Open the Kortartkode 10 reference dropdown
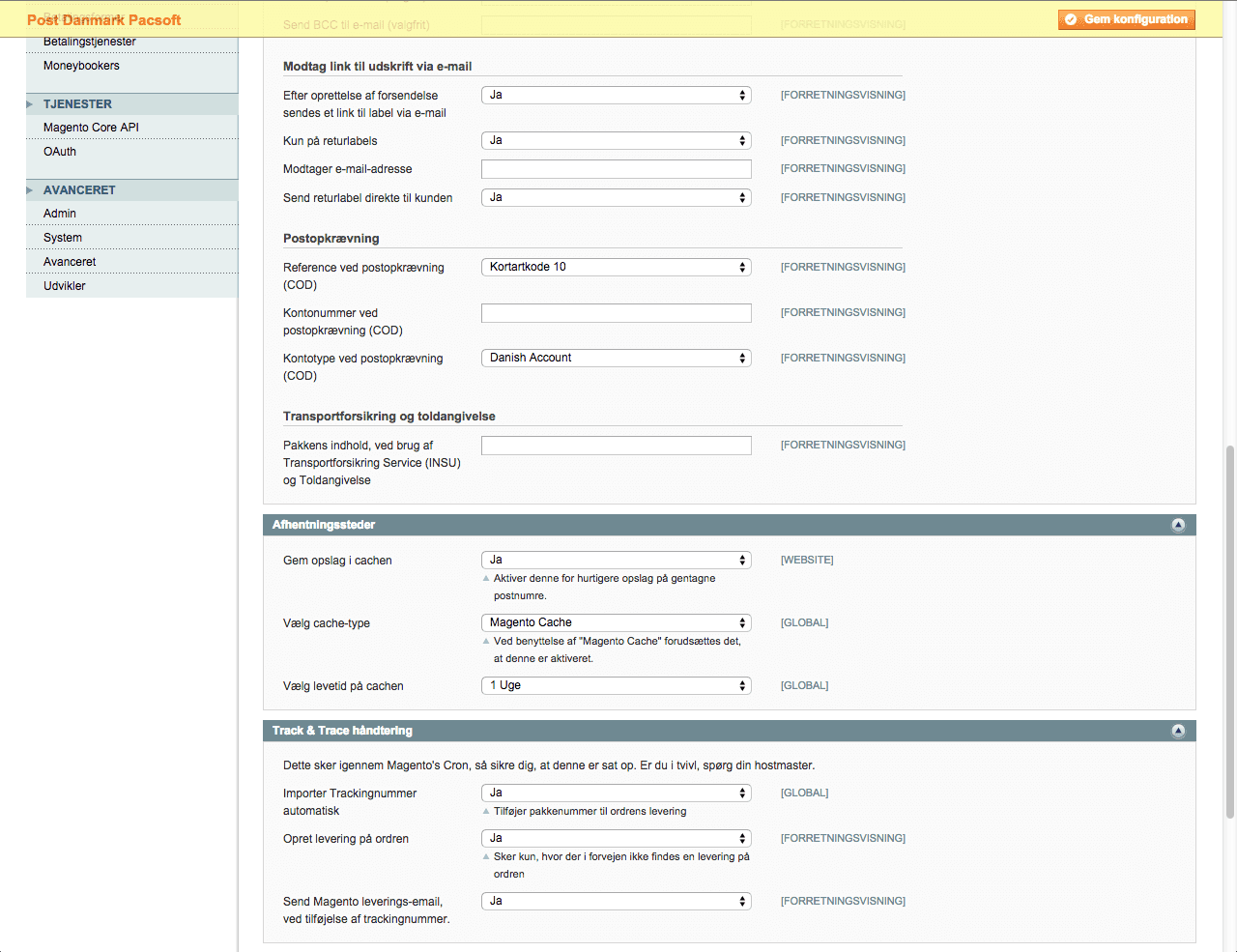The height and width of the screenshot is (952, 1237). point(616,267)
